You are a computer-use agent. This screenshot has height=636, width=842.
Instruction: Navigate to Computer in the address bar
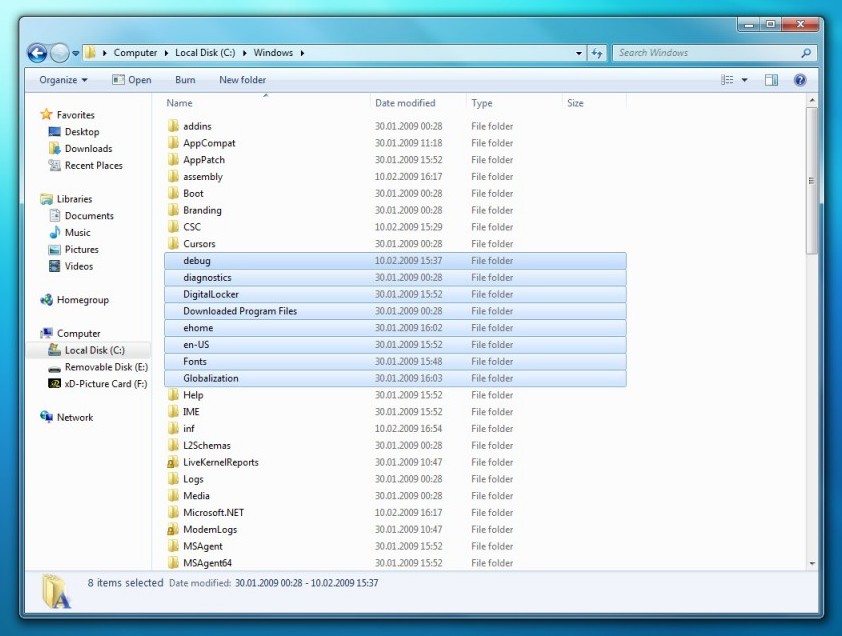pyautogui.click(x=135, y=53)
